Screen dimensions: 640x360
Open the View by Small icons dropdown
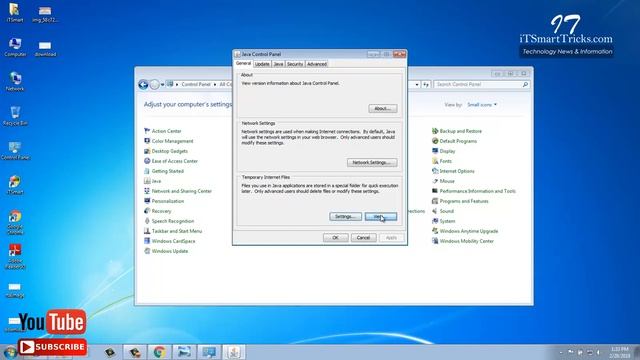coord(482,105)
